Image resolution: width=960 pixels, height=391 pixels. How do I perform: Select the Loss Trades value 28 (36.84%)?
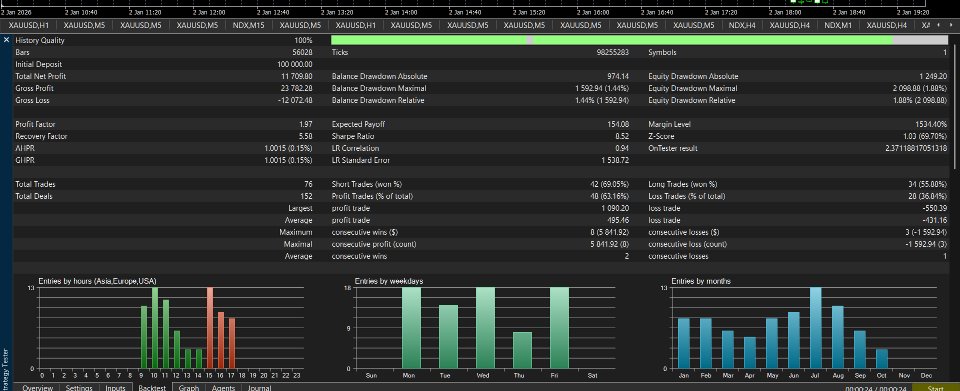coord(928,196)
